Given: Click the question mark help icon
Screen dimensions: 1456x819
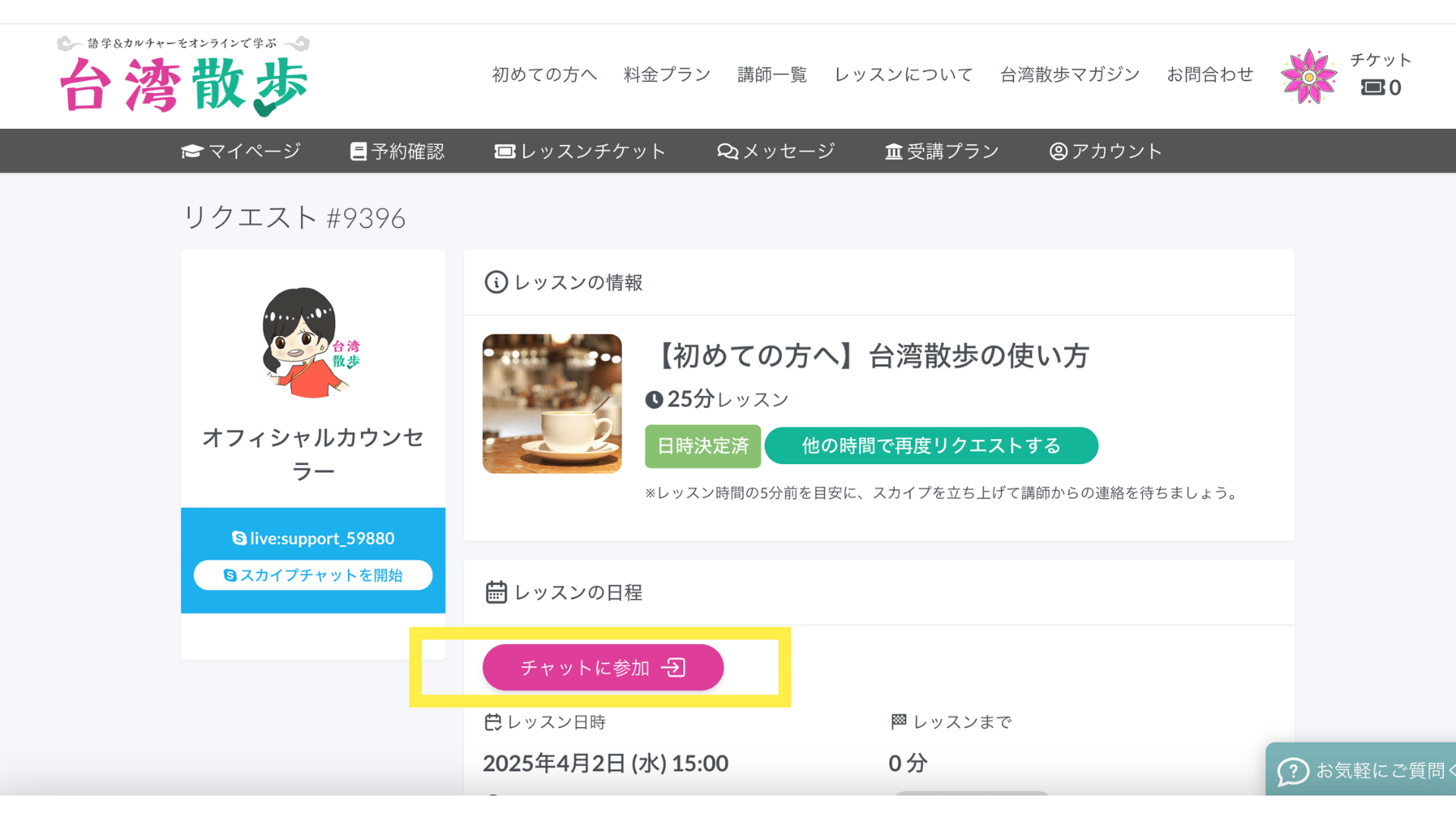Looking at the screenshot, I should point(1293,771).
